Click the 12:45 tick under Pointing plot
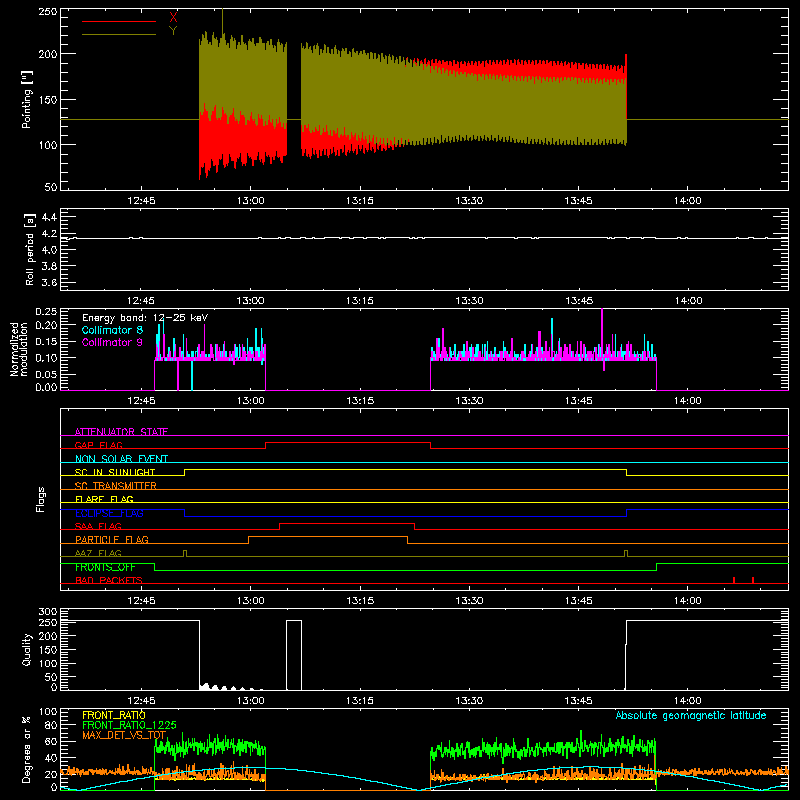 141,201
